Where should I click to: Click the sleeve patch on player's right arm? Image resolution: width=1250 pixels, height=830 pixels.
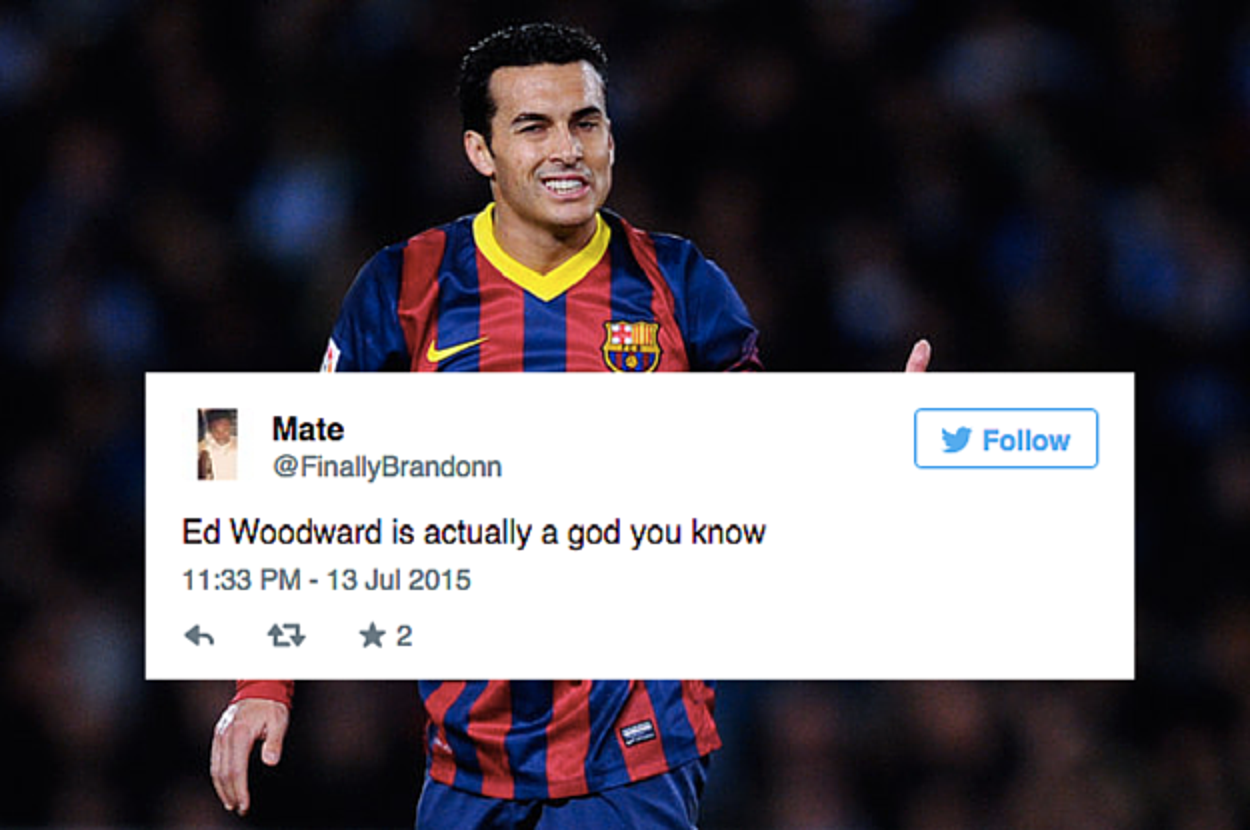[x=330, y=355]
